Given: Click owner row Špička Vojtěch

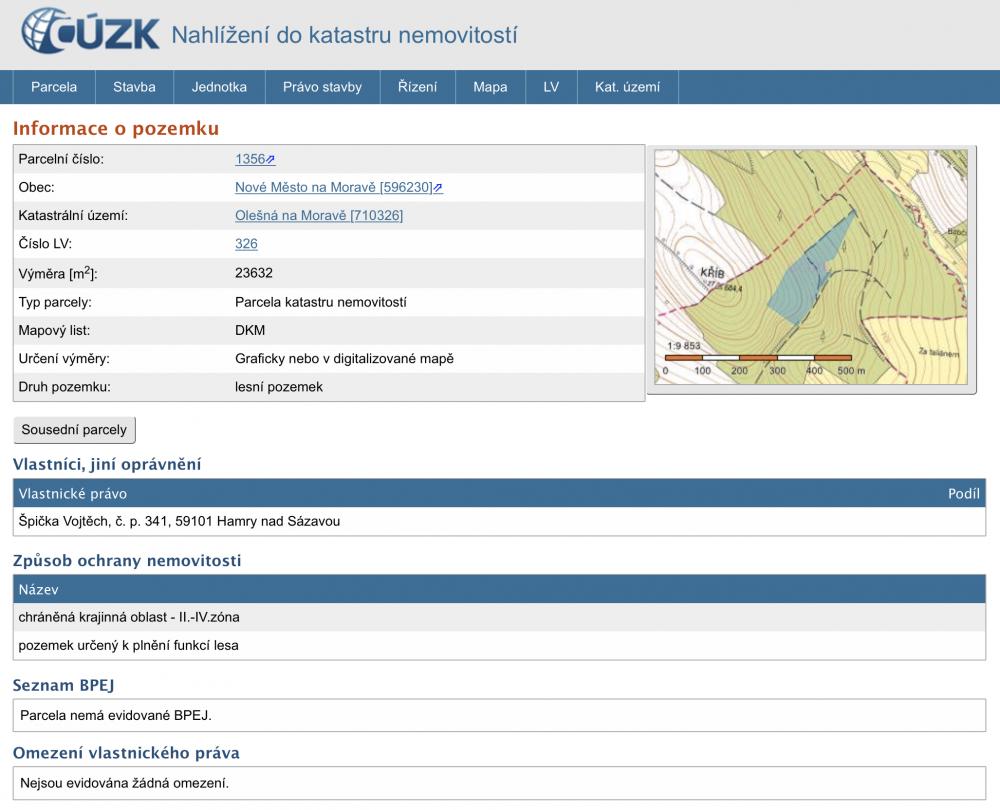Looking at the screenshot, I should pyautogui.click(x=180, y=521).
